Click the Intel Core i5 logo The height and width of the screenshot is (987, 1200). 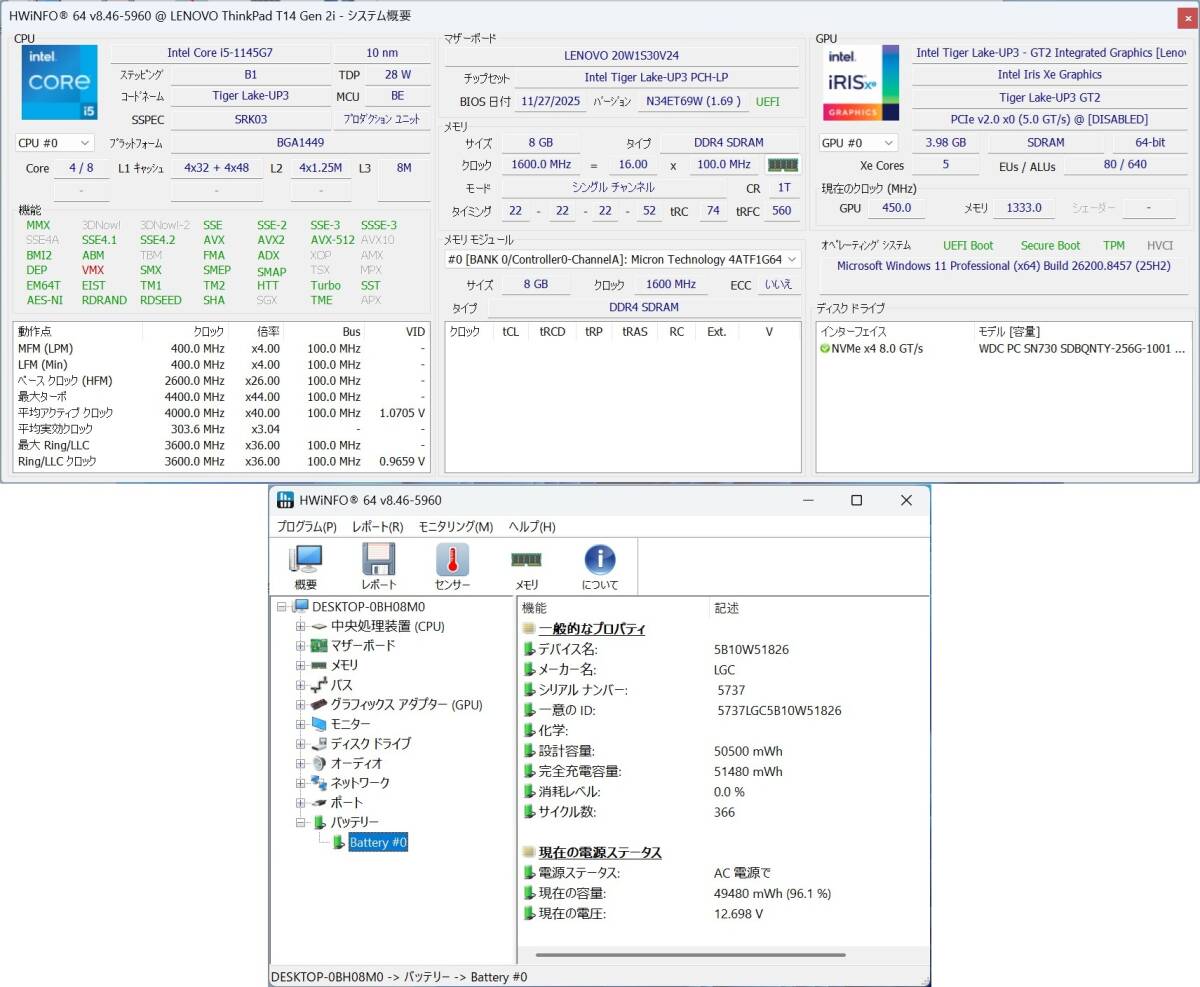60,82
